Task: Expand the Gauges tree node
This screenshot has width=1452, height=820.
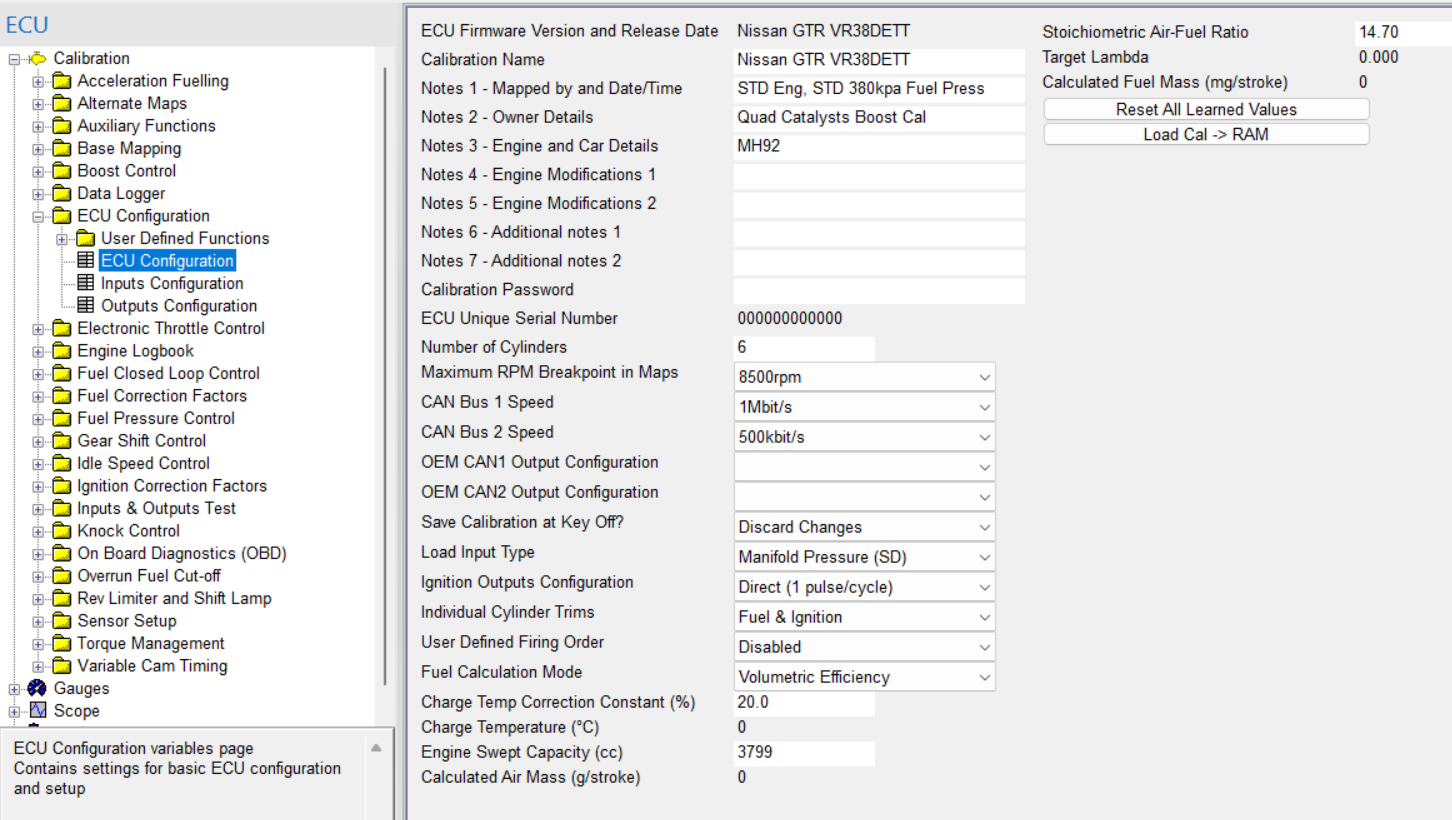Action: point(14,689)
